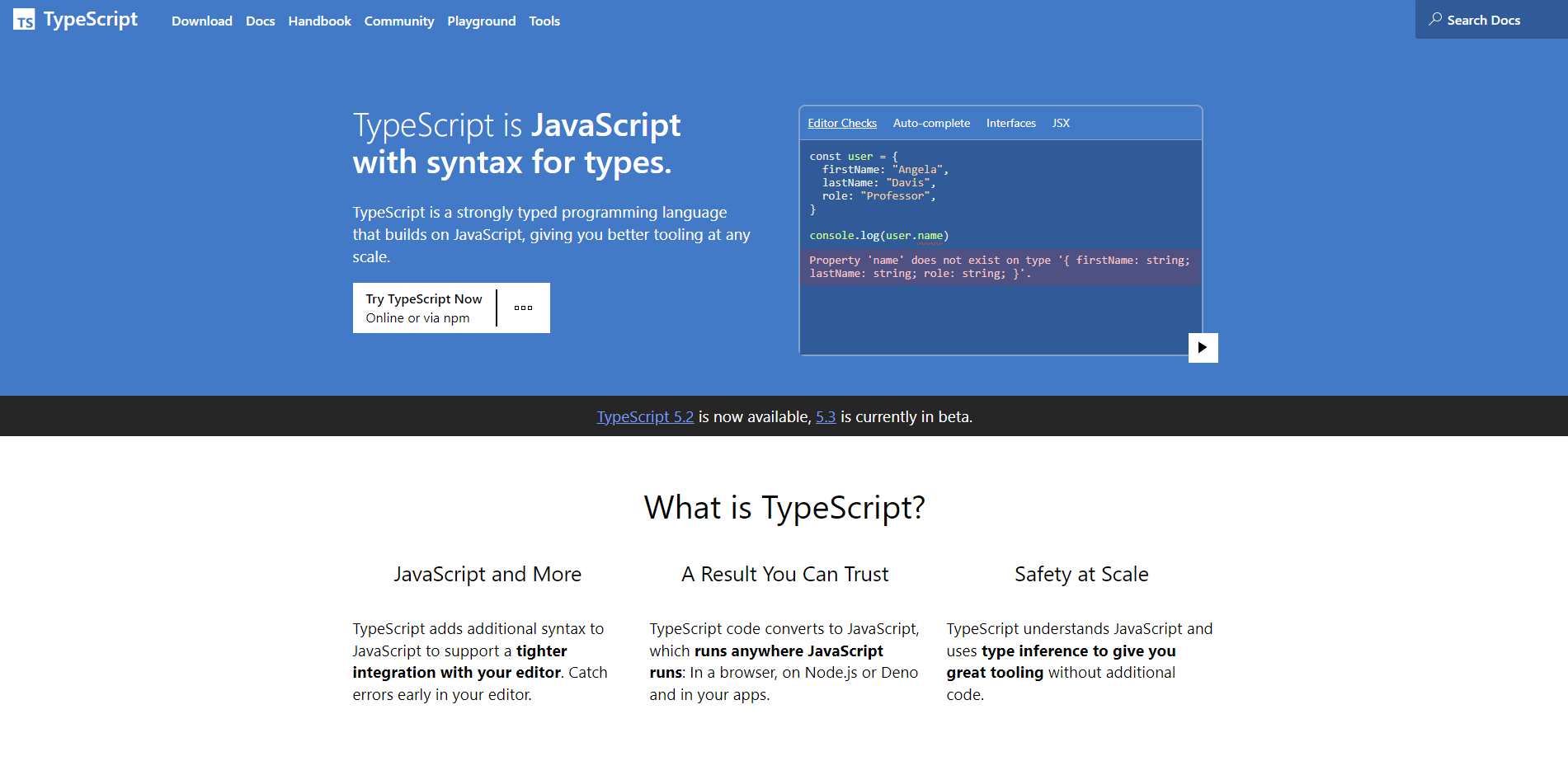Click the TypeScript TS logo icon

coord(24,20)
